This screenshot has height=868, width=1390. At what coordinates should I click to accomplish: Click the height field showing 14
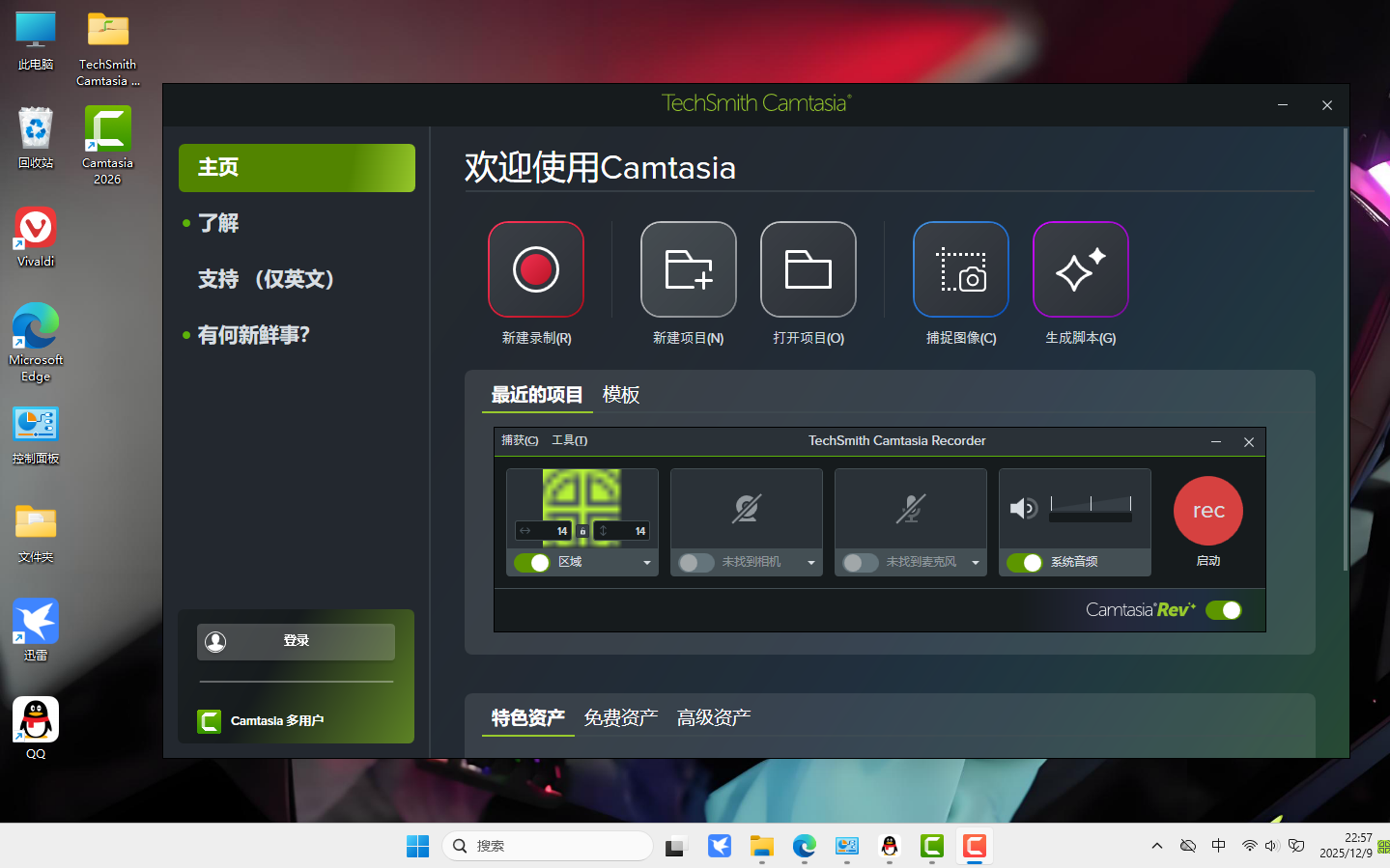tap(621, 531)
